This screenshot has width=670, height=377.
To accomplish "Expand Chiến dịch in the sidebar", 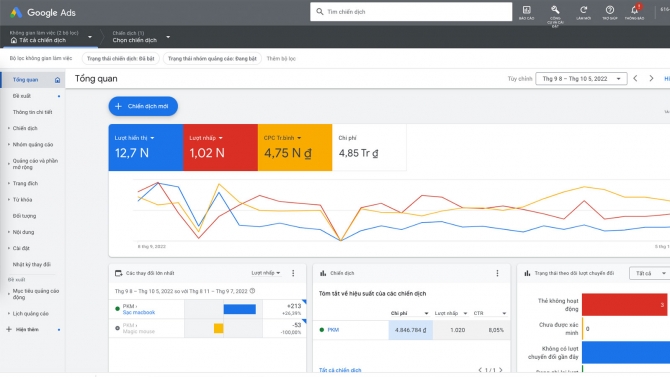I will [9, 128].
